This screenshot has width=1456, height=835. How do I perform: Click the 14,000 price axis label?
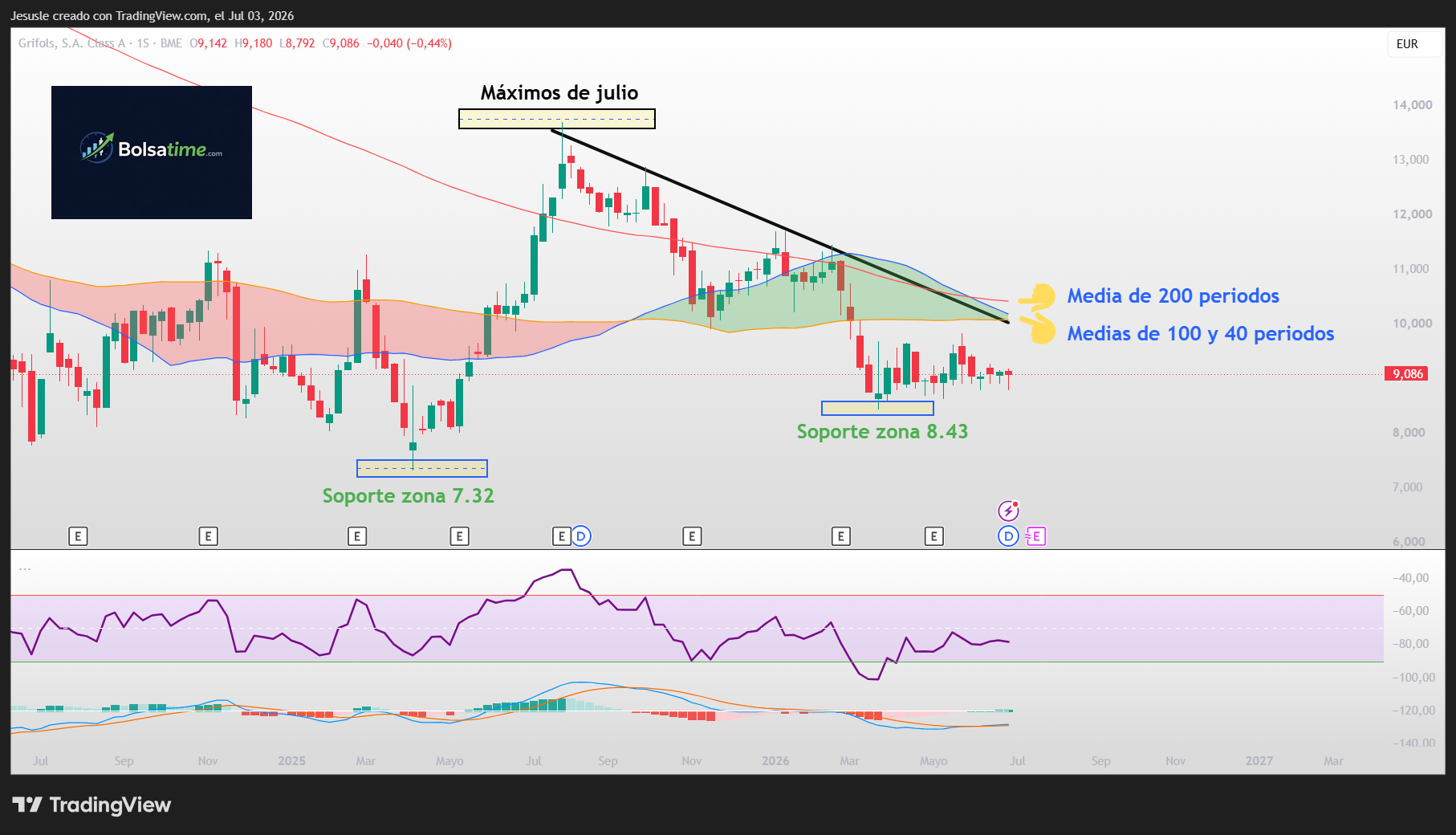[1412, 105]
